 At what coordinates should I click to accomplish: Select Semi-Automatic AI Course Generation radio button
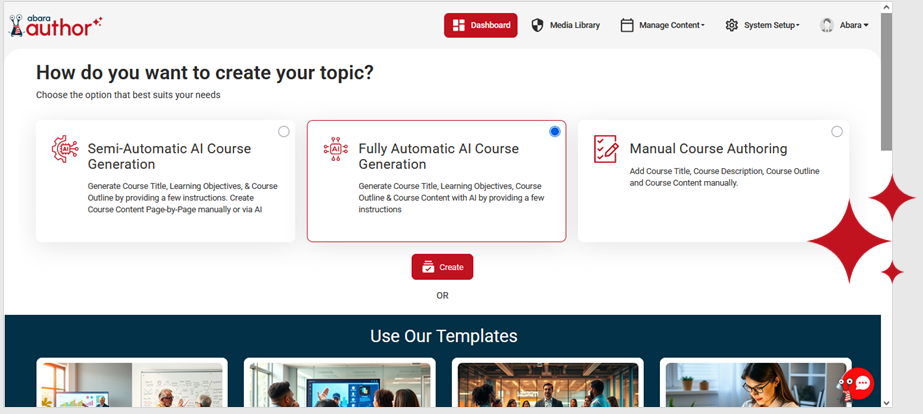click(x=284, y=132)
